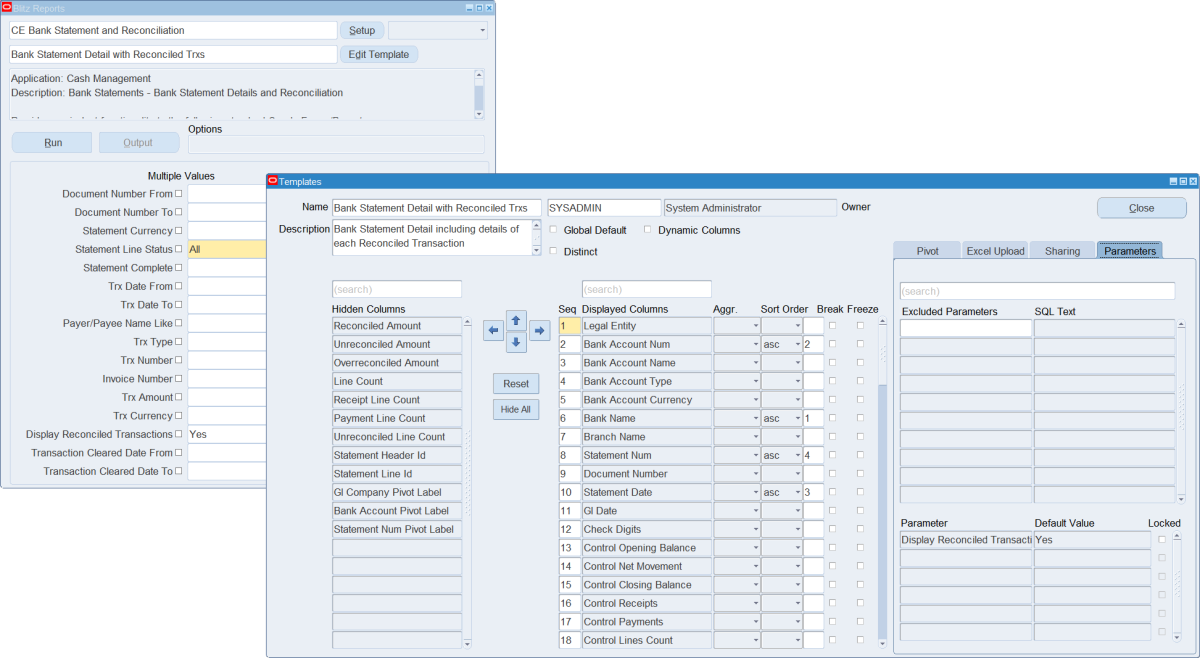Move the selected column down with the down arrow

516,343
